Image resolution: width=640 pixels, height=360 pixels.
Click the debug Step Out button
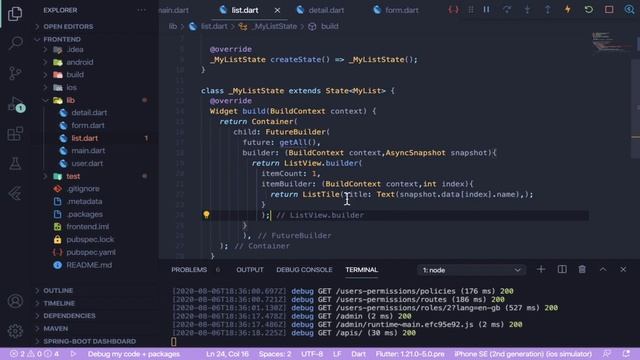point(547,9)
